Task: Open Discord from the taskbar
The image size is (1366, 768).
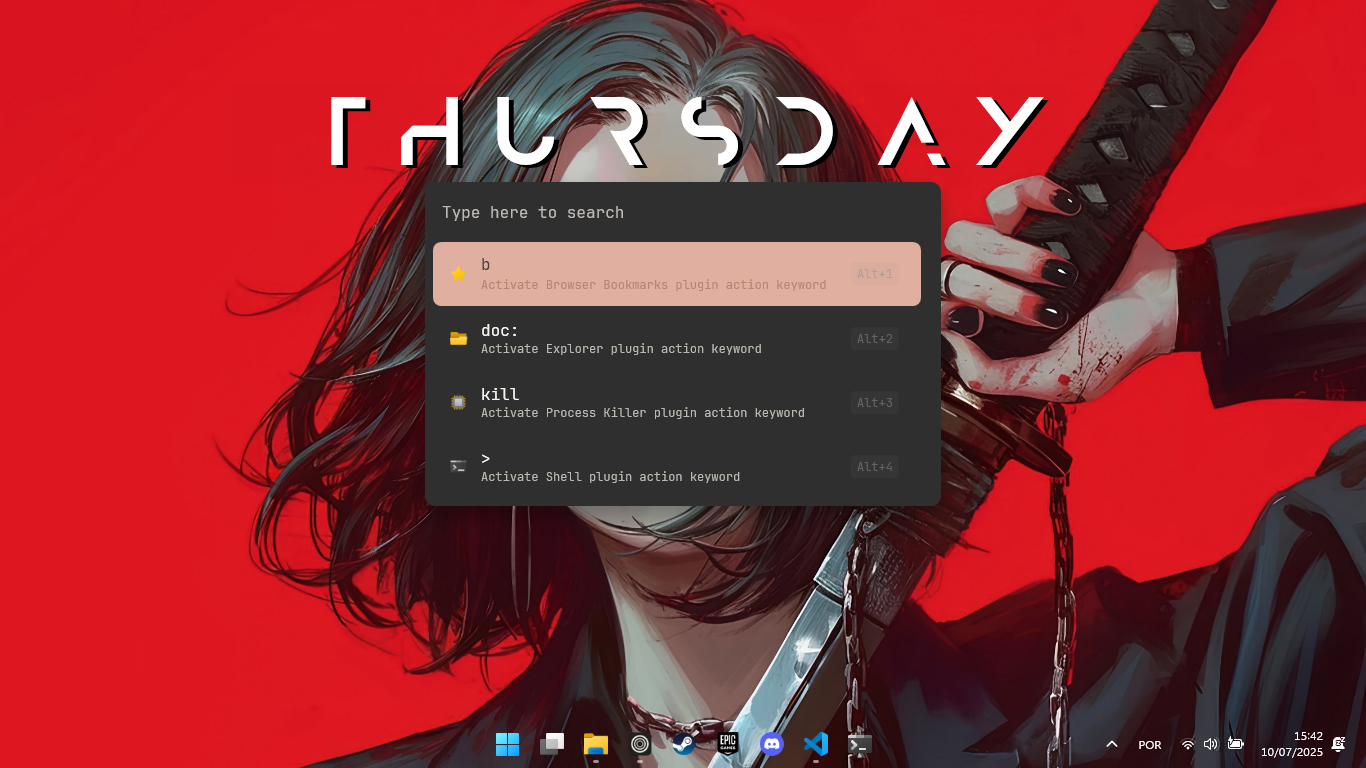Action: pyautogui.click(x=772, y=744)
